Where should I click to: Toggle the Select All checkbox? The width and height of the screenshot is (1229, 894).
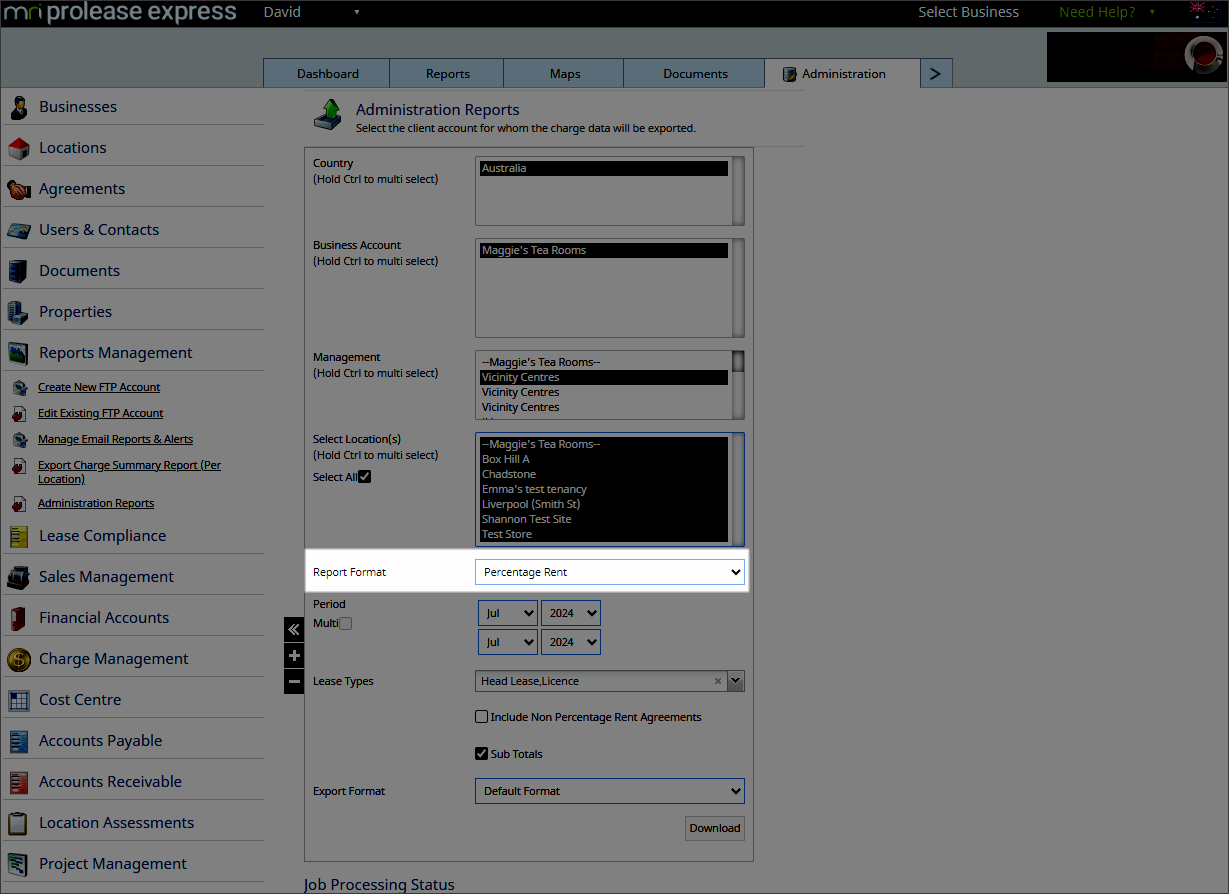[364, 477]
